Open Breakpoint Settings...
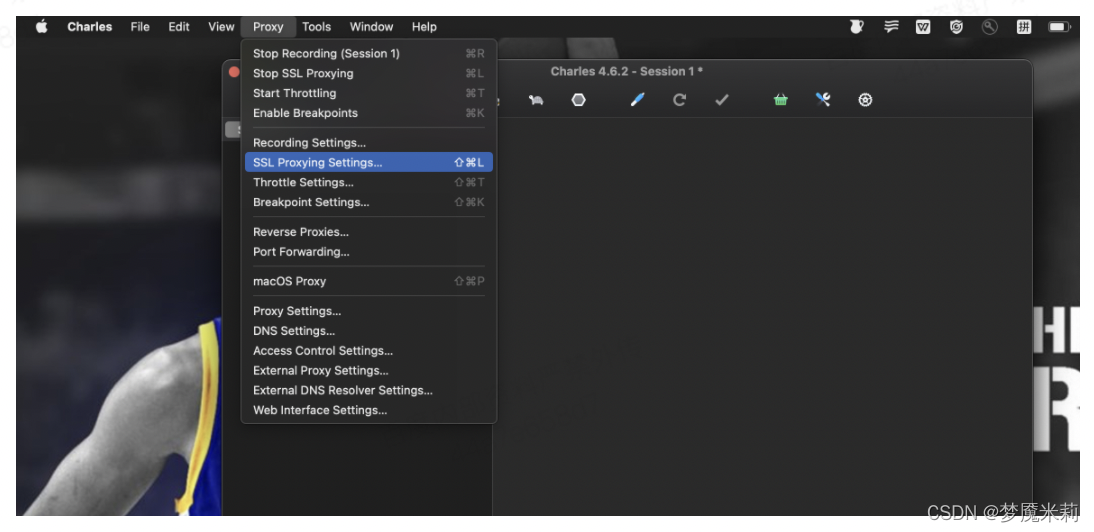This screenshot has height=532, width=1094. [369, 202]
